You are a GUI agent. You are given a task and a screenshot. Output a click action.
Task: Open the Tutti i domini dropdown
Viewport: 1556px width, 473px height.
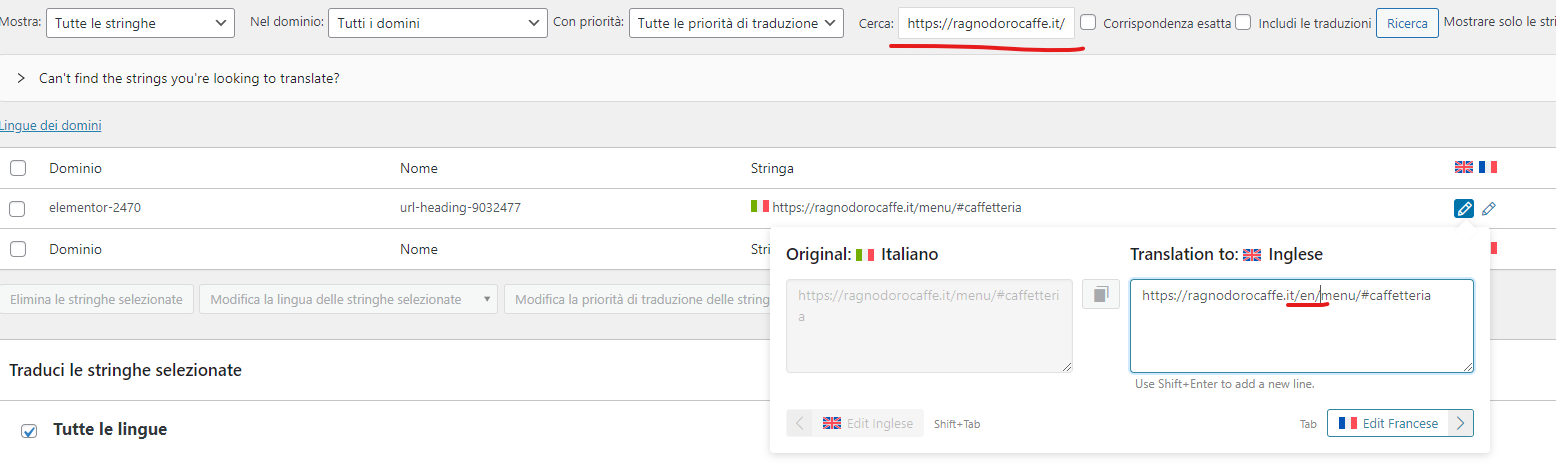[438, 23]
